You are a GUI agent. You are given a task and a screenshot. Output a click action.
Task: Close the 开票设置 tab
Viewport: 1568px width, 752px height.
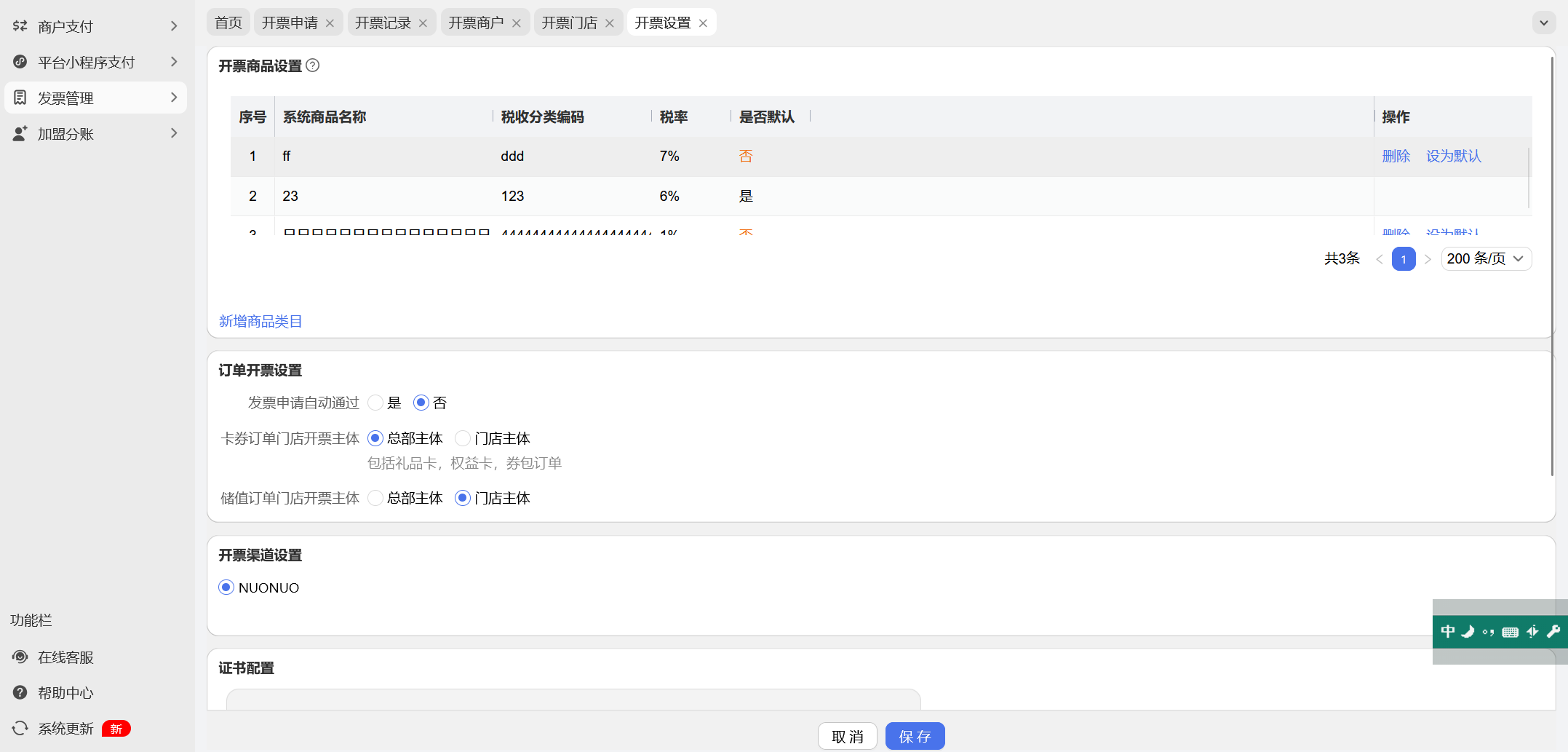coord(703,23)
